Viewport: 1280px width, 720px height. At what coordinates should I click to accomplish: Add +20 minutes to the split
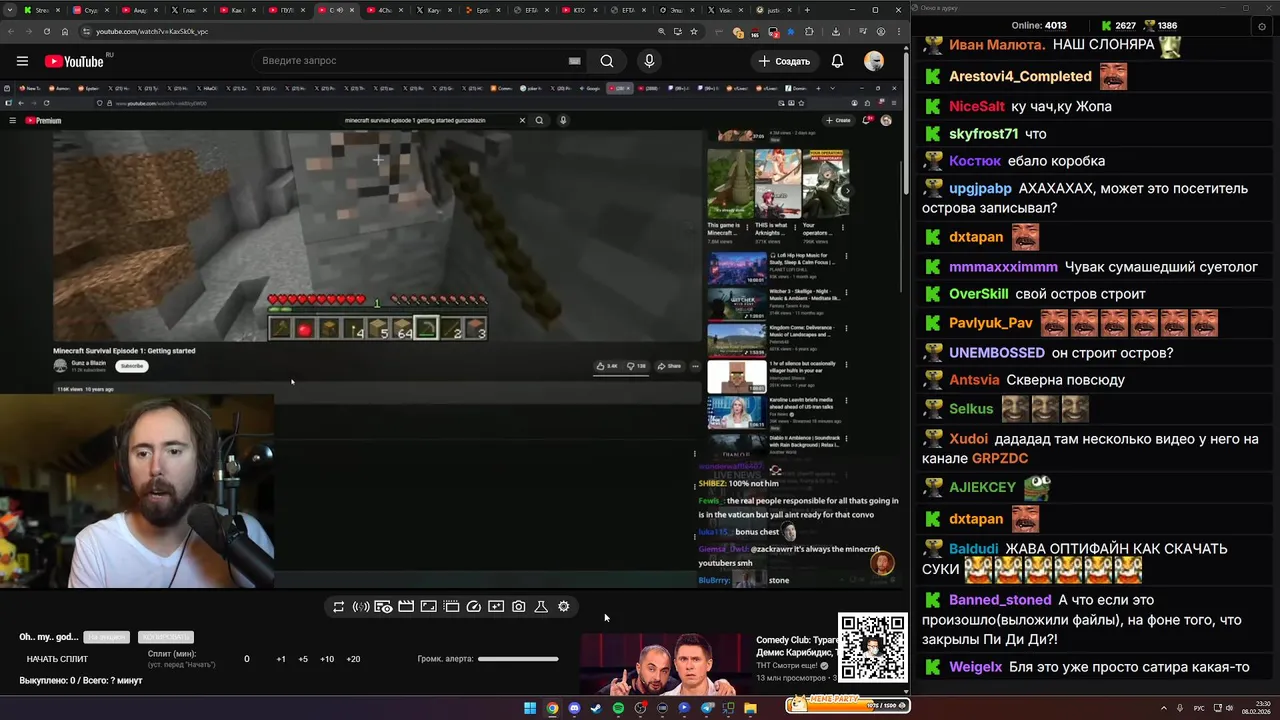point(353,659)
